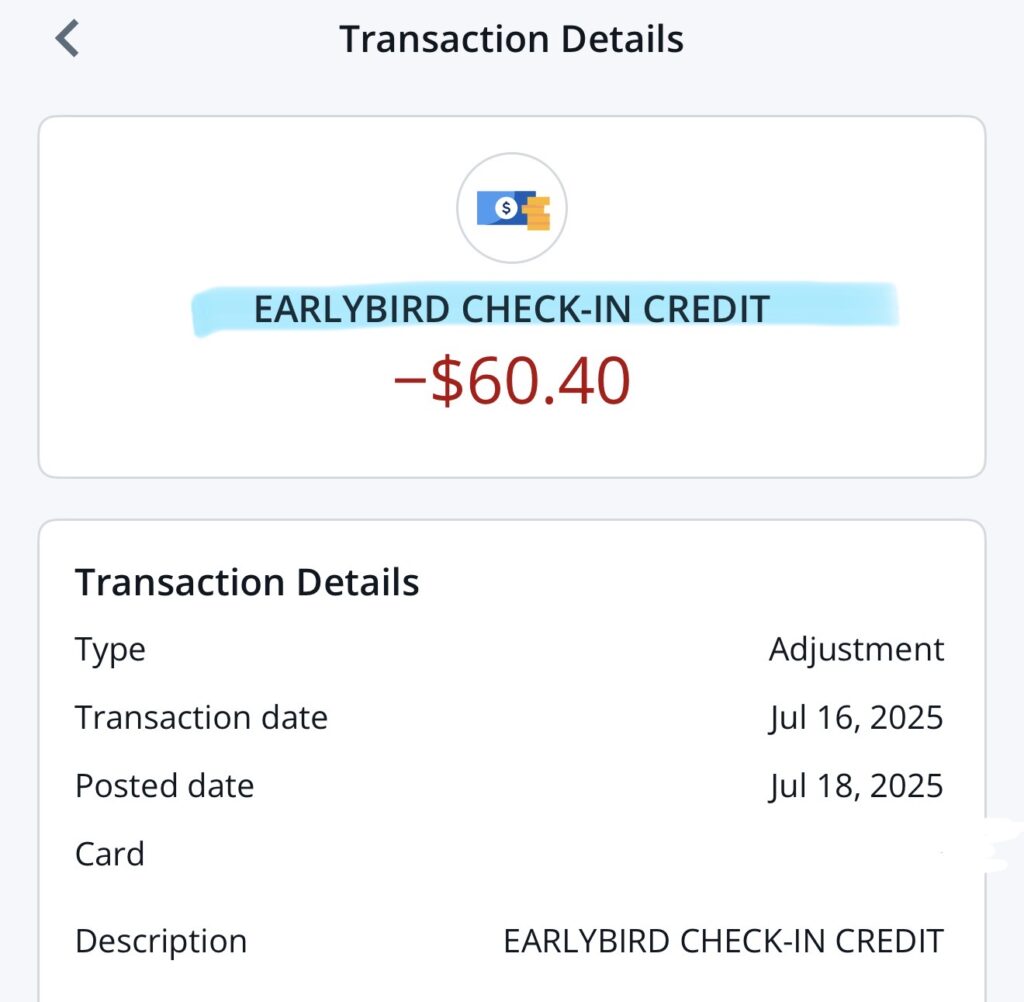The width and height of the screenshot is (1024, 1002).
Task: Select the Transaction date label
Action: point(201,718)
